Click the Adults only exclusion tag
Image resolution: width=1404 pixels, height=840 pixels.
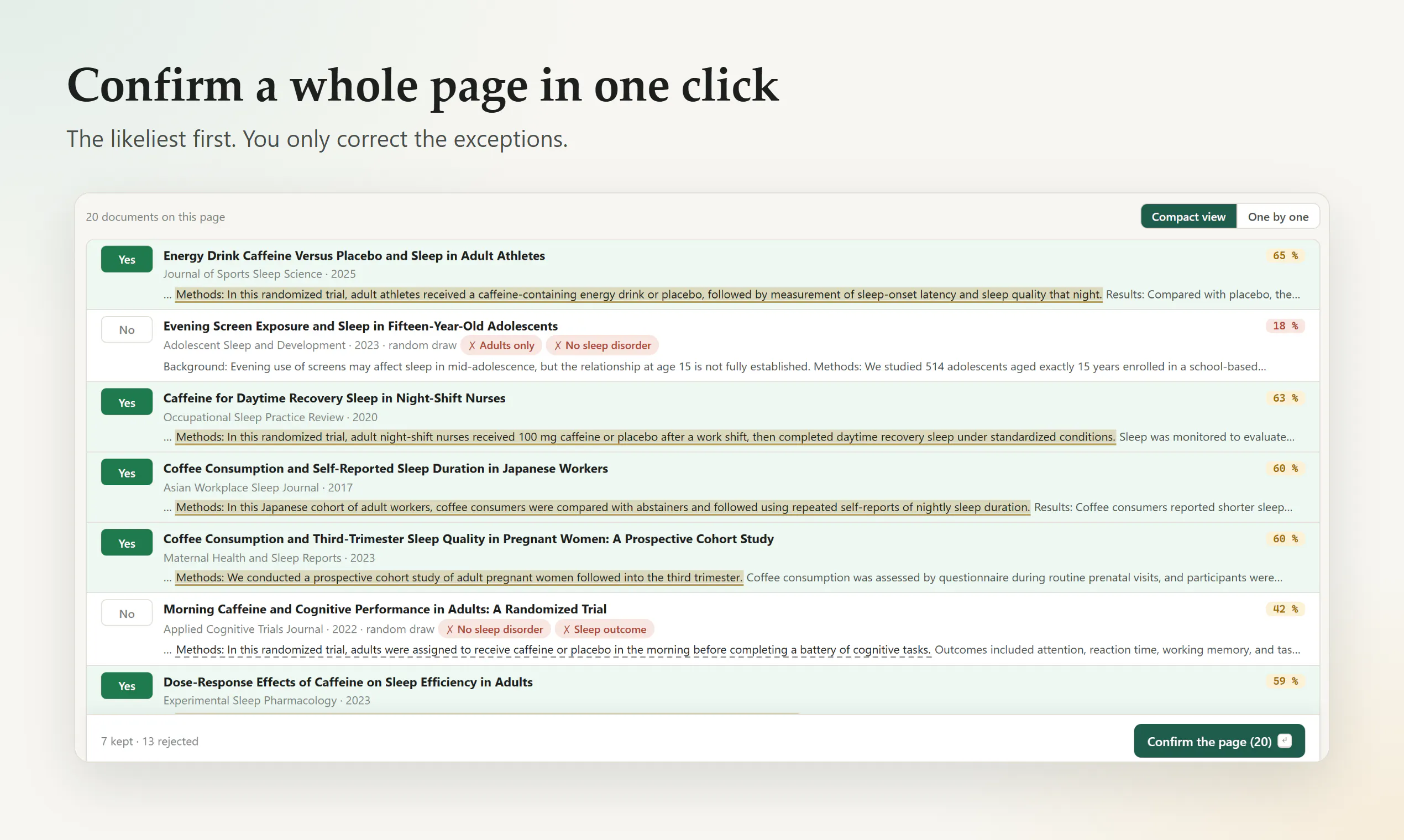pos(501,345)
